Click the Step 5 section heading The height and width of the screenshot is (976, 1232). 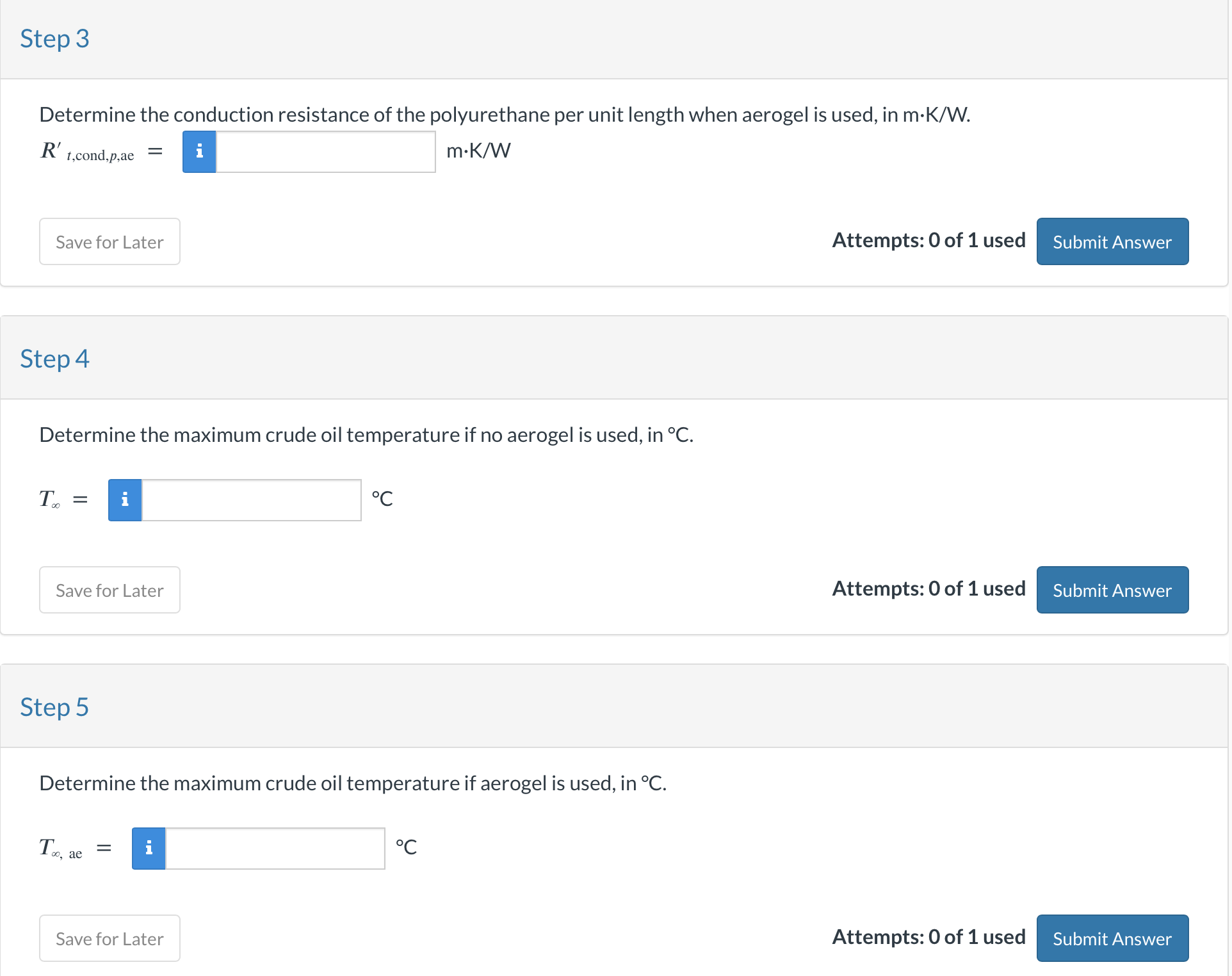(54, 707)
